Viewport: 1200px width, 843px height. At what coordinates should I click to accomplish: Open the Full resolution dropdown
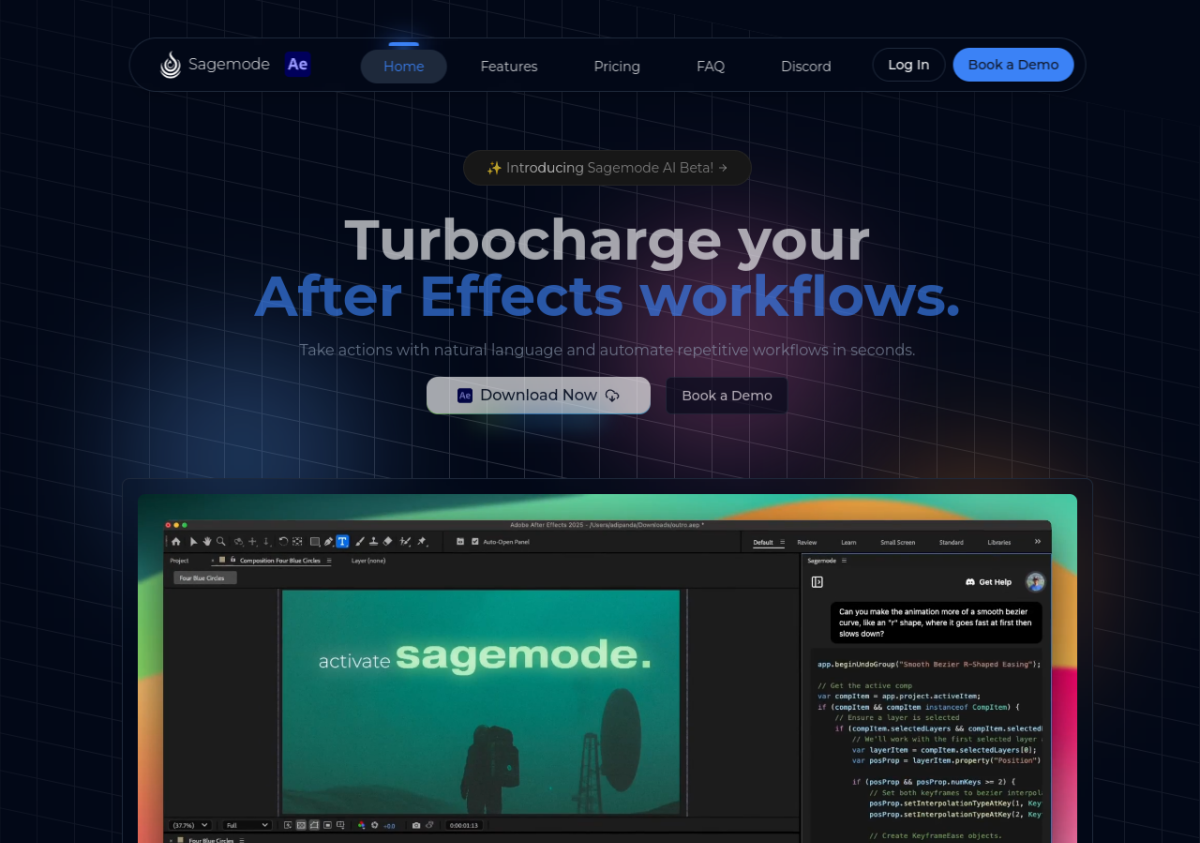pos(247,825)
